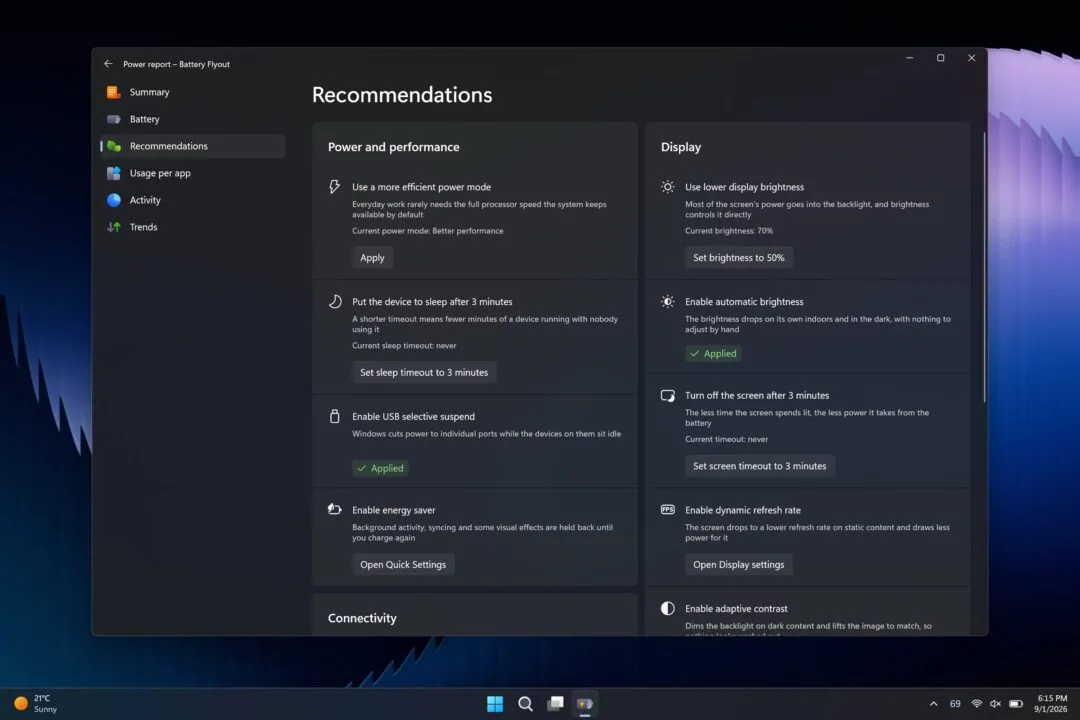Screen dimensions: 1080x720
Task: Click the USB selective suspend icon
Action: coord(335,416)
